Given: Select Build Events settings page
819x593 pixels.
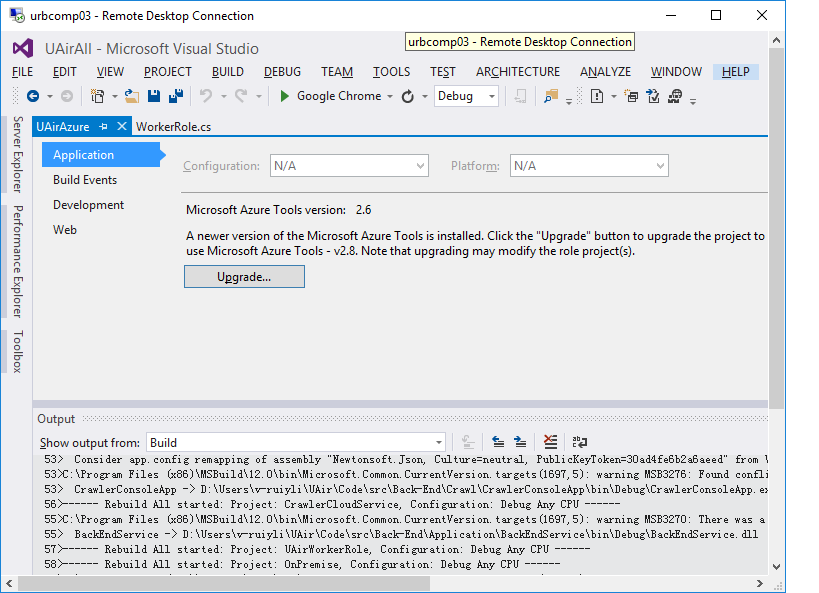Looking at the screenshot, I should click(x=85, y=180).
